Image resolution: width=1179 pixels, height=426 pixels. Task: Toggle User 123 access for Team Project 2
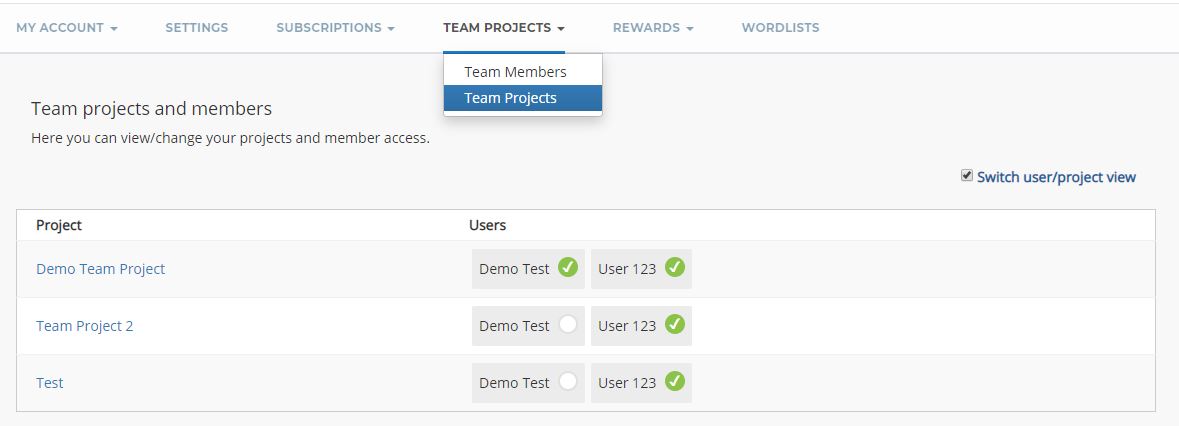675,325
